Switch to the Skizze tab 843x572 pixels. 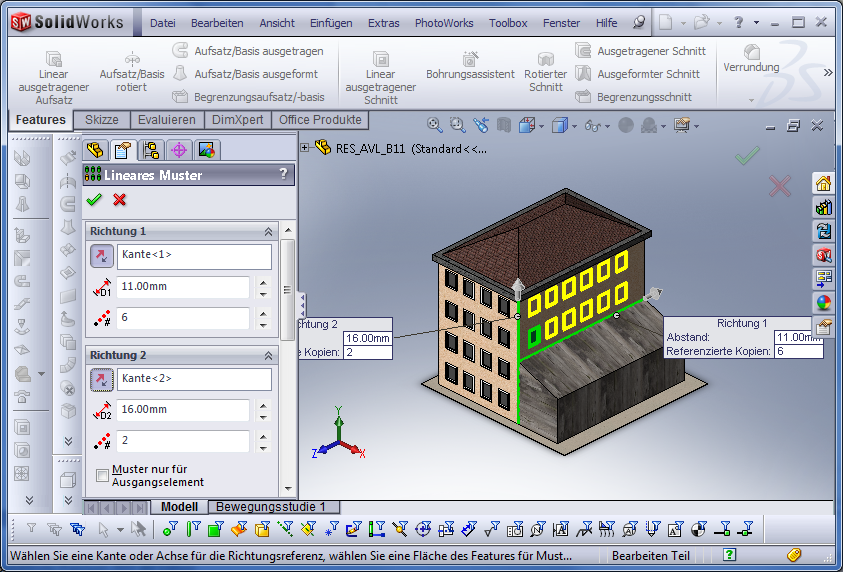[x=101, y=120]
